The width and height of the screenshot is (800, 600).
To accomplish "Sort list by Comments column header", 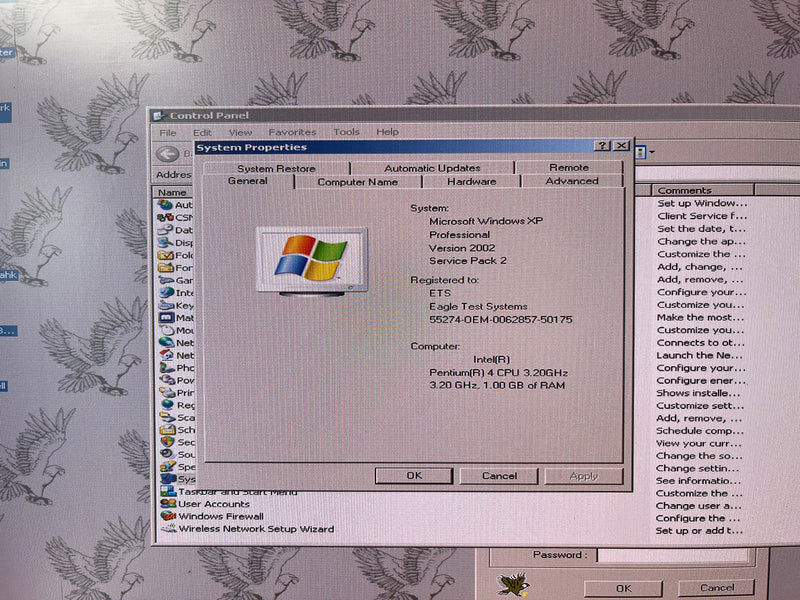I will coord(700,190).
